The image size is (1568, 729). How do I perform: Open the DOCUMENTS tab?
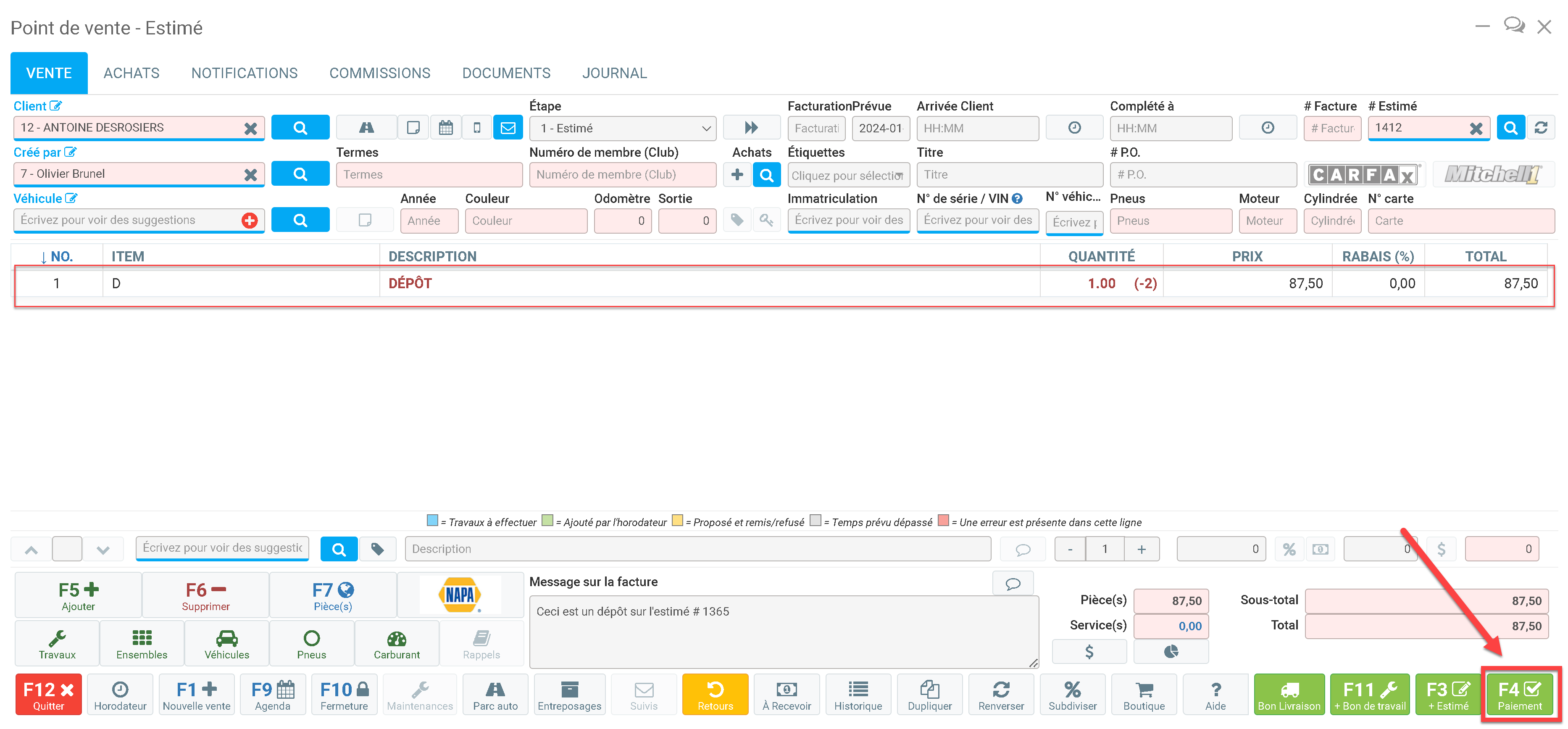506,73
